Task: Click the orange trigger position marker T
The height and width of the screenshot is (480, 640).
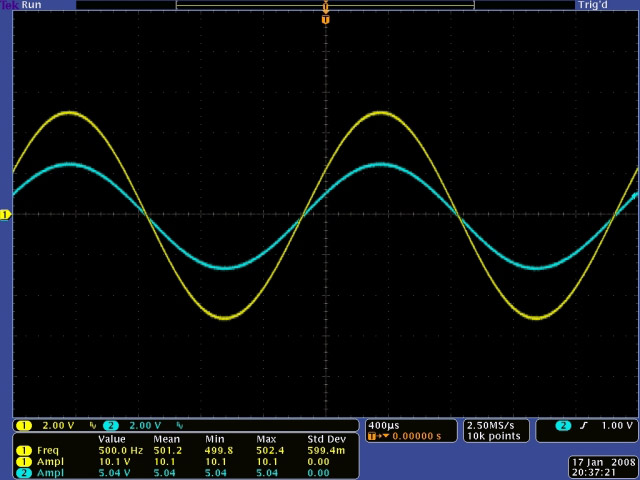Action: tap(325, 19)
